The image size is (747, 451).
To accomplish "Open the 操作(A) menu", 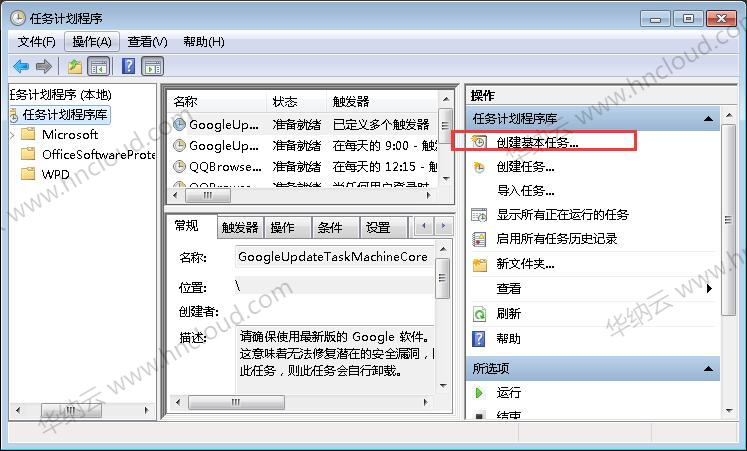I will pyautogui.click(x=91, y=42).
